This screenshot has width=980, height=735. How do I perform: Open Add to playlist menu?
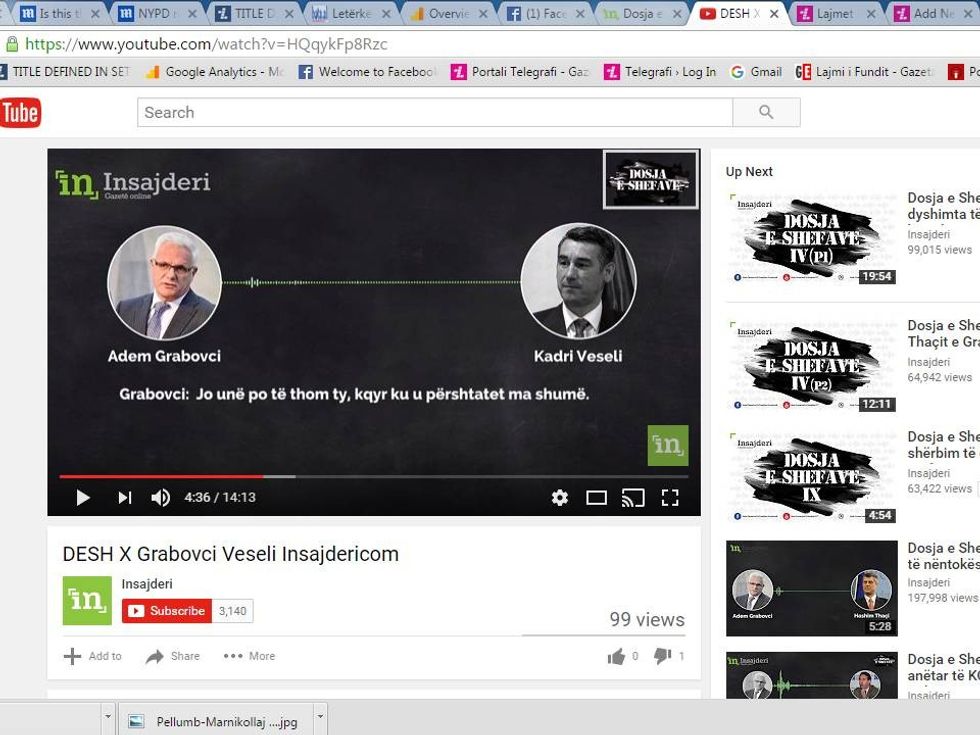coord(93,656)
